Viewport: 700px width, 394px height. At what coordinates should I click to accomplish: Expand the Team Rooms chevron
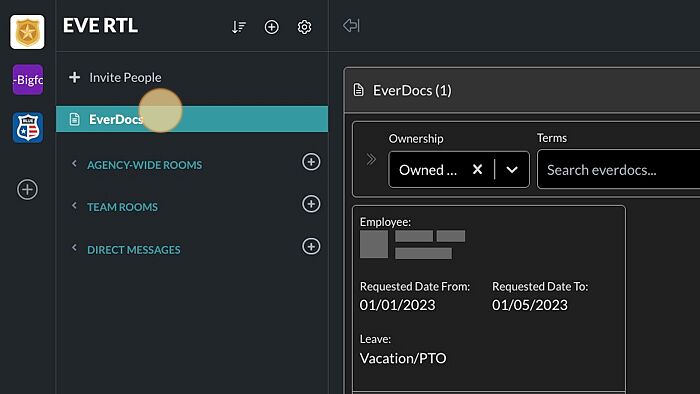tap(74, 206)
